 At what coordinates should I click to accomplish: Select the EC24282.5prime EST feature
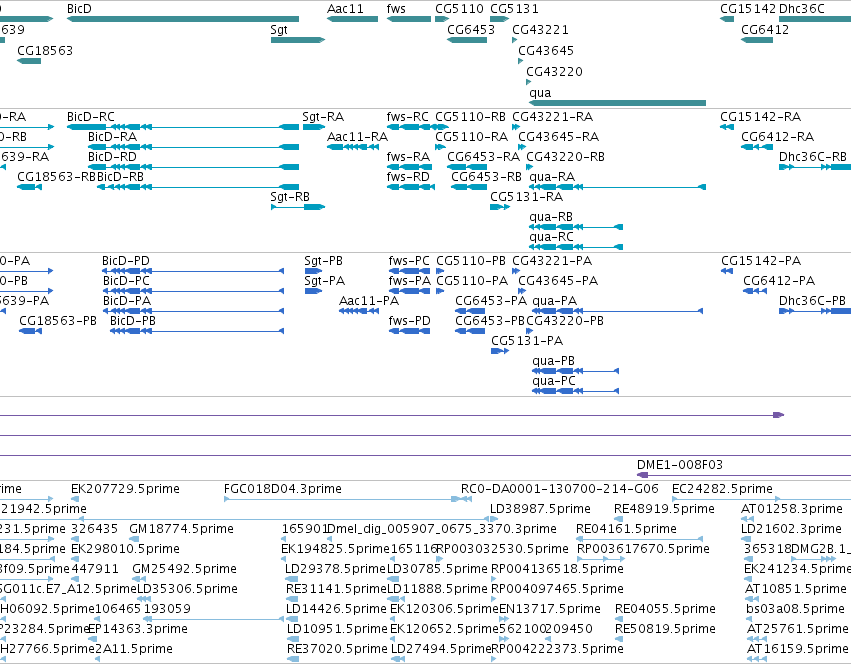pos(761,498)
